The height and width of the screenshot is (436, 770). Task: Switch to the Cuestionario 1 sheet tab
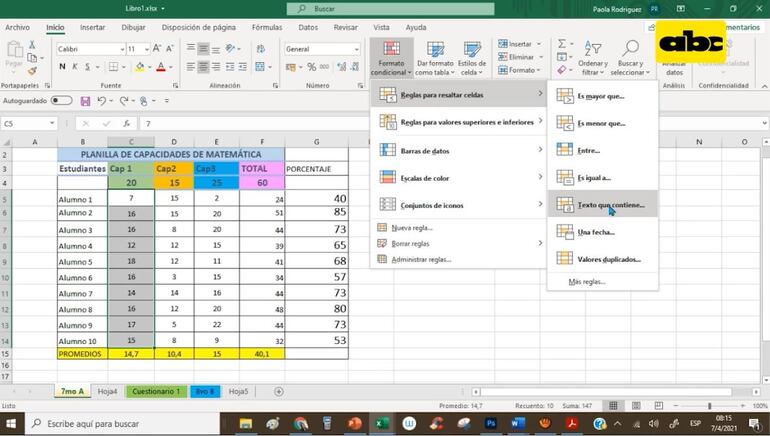coord(156,391)
